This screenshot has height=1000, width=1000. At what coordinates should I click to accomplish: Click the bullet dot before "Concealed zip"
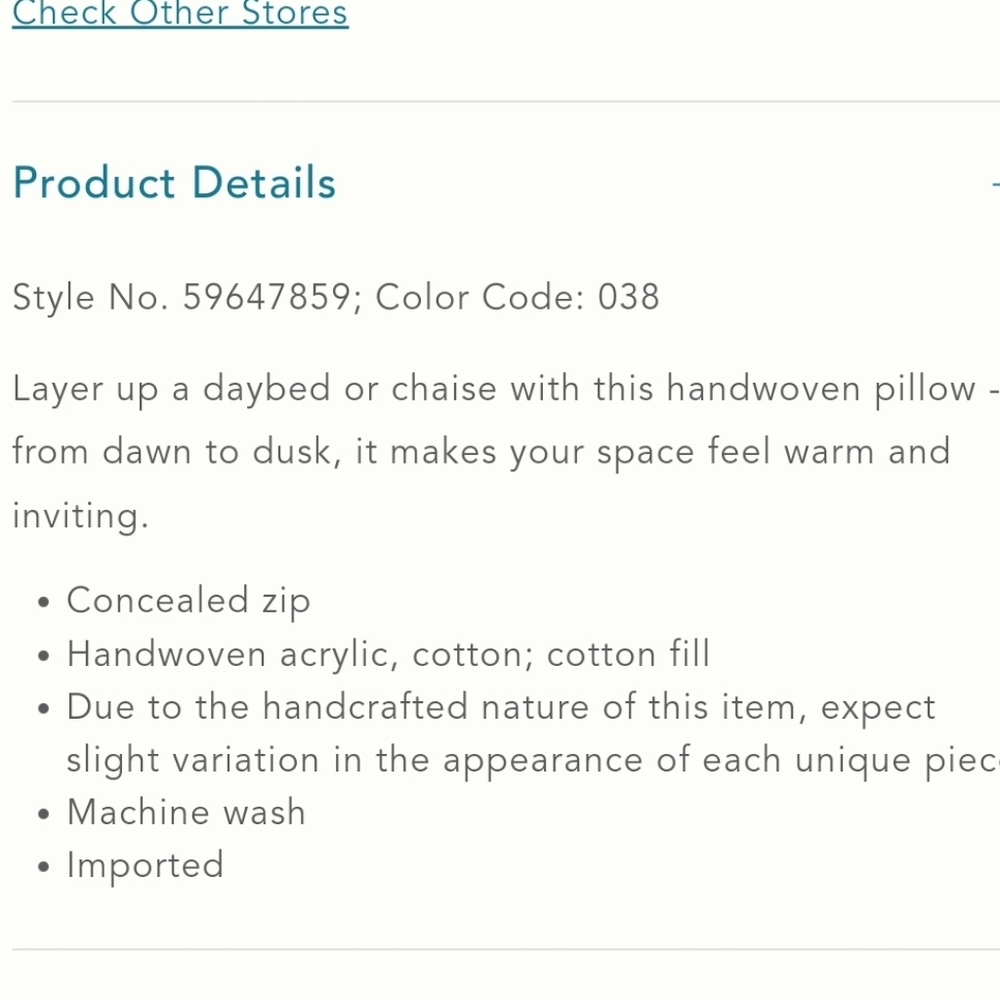pos(42,603)
